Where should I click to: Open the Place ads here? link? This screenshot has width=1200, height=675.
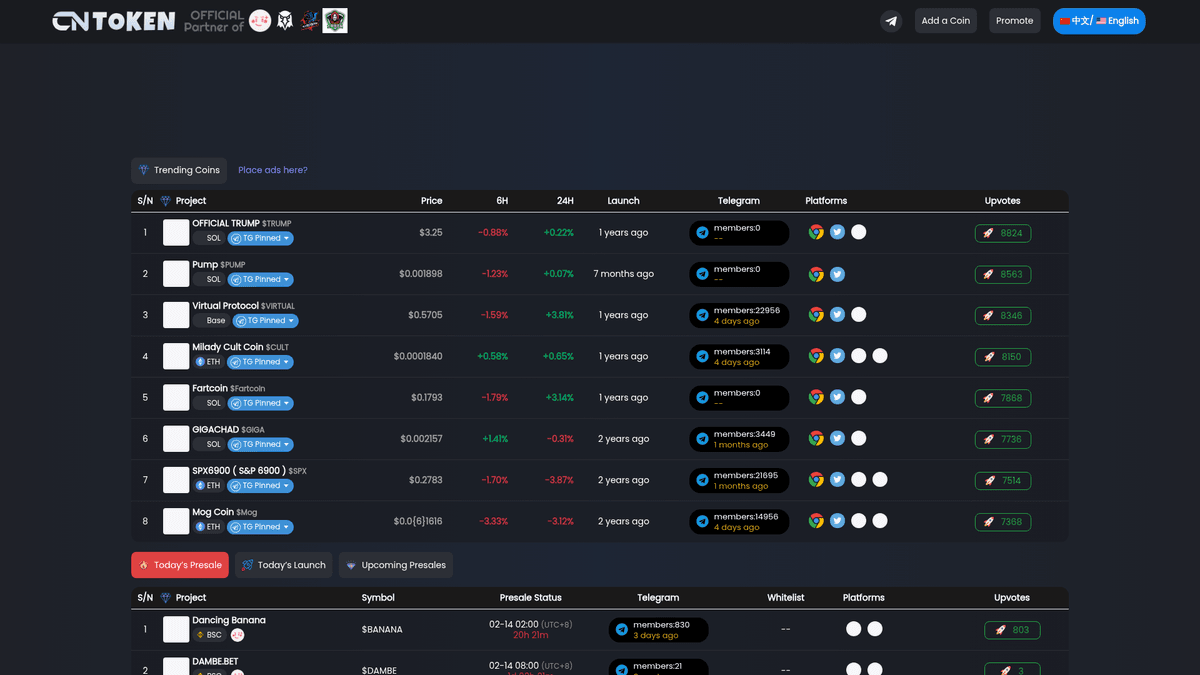[272, 170]
